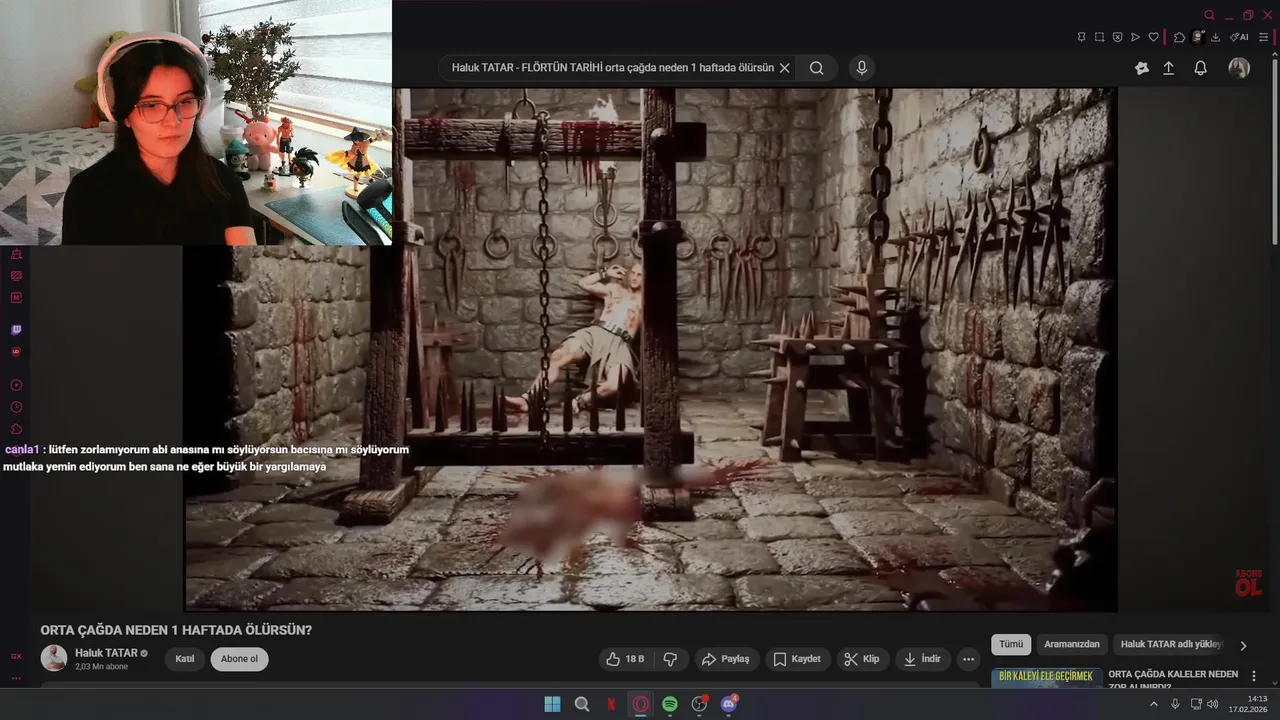Click the YouTube search magnifier button
This screenshot has height=720, width=1280.
coord(817,68)
